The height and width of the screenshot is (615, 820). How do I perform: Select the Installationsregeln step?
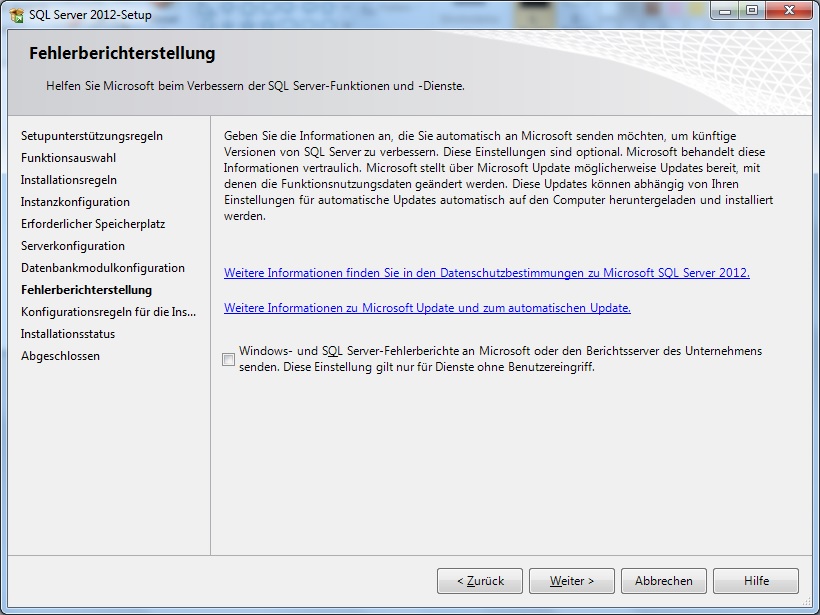point(69,180)
